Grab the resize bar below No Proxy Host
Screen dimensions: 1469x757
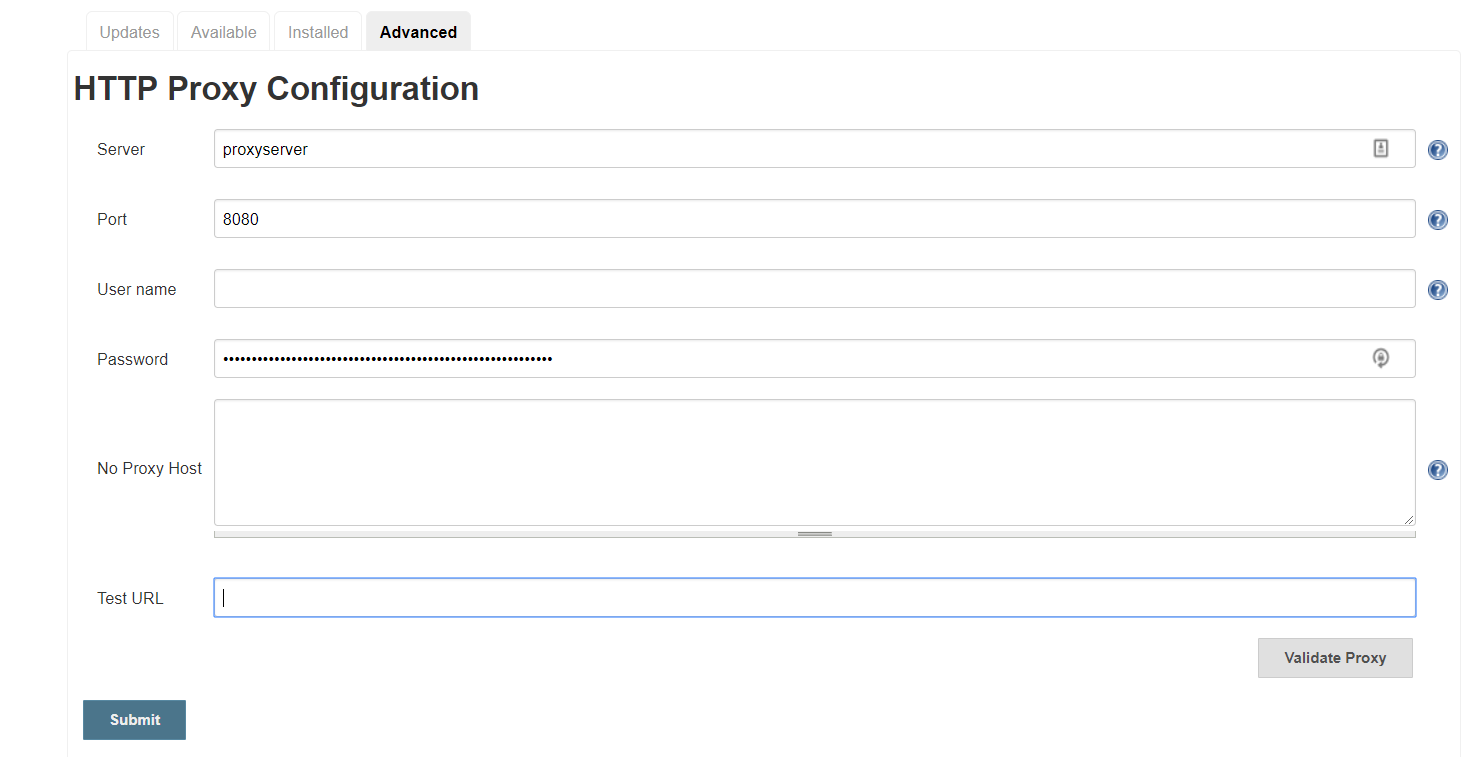tap(814, 534)
